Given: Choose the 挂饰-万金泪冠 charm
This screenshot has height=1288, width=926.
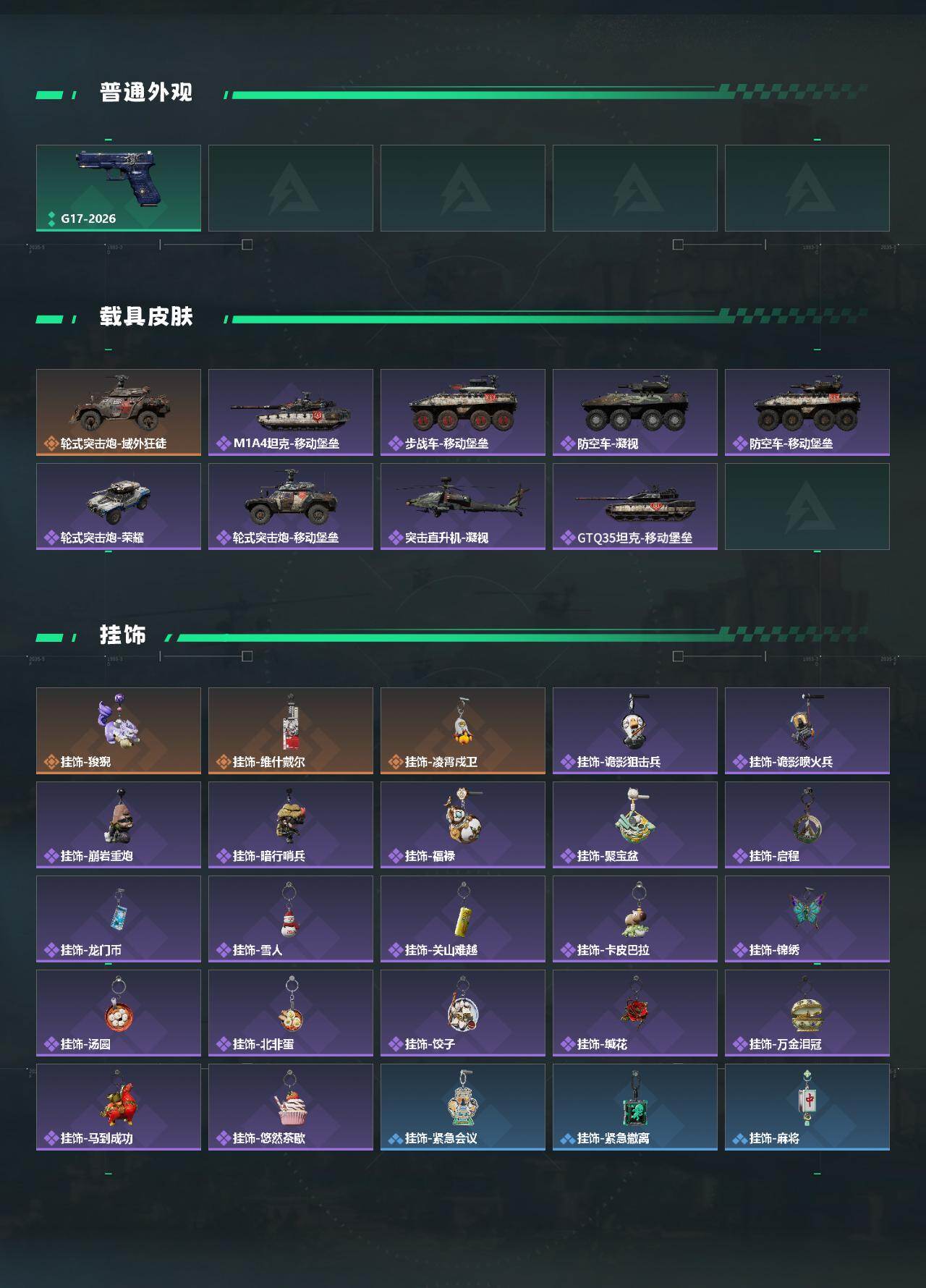Looking at the screenshot, I should pyautogui.click(x=807, y=1013).
